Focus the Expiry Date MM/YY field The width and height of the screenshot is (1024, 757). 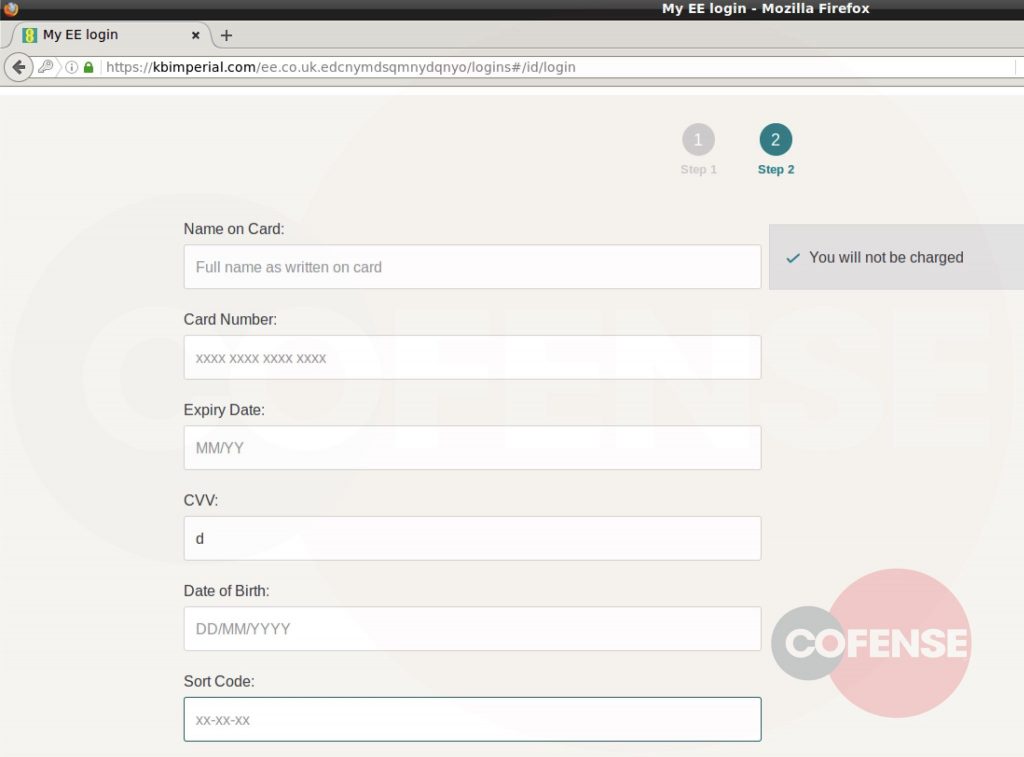(472, 447)
